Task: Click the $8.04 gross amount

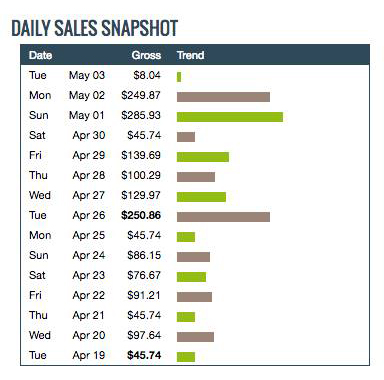Action: pos(147,75)
